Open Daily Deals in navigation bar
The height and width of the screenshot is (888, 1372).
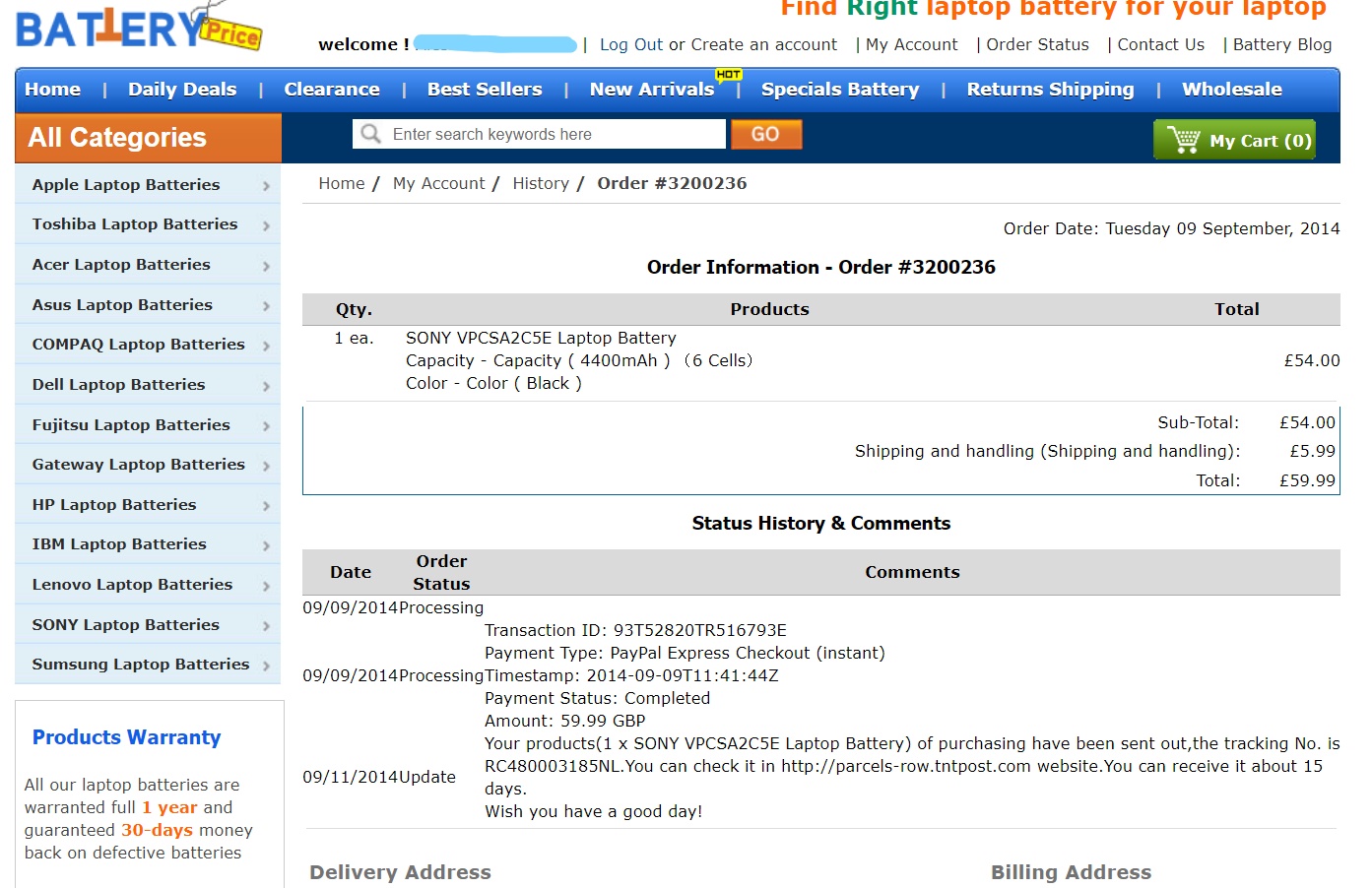point(182,90)
